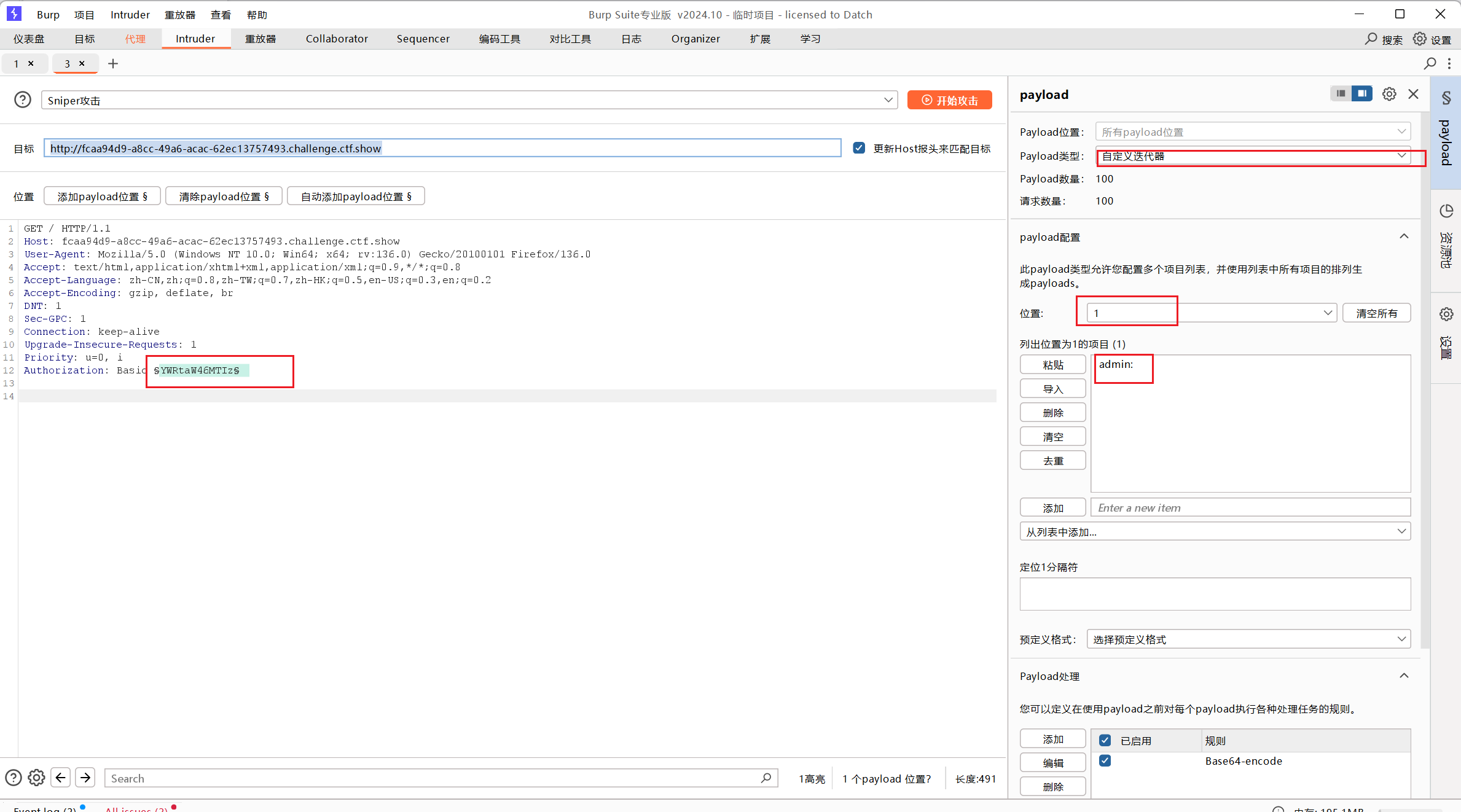This screenshot has width=1461, height=812.
Task: Close the payload side panel
Action: (x=1414, y=94)
